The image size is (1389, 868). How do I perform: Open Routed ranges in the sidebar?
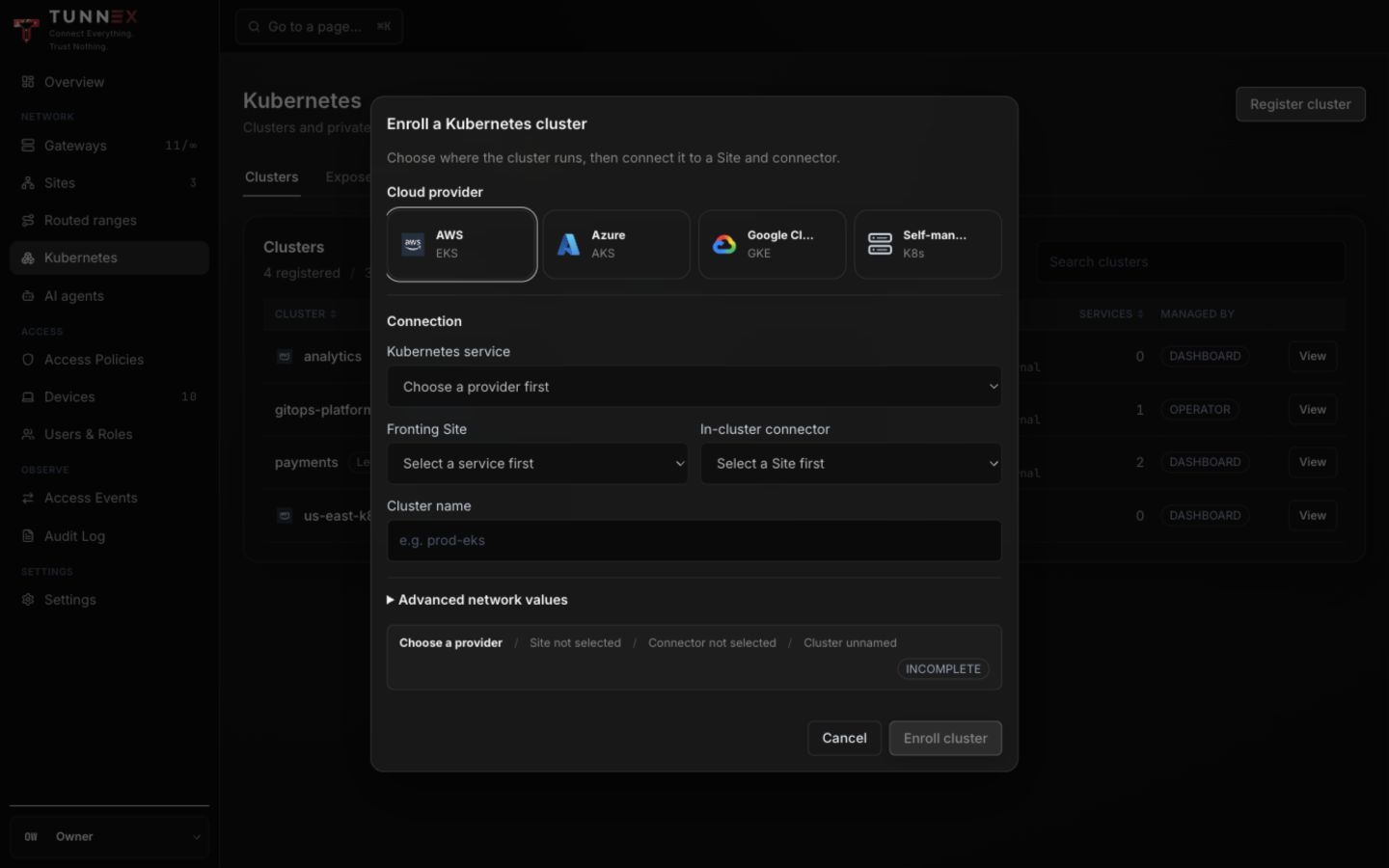(x=109, y=221)
